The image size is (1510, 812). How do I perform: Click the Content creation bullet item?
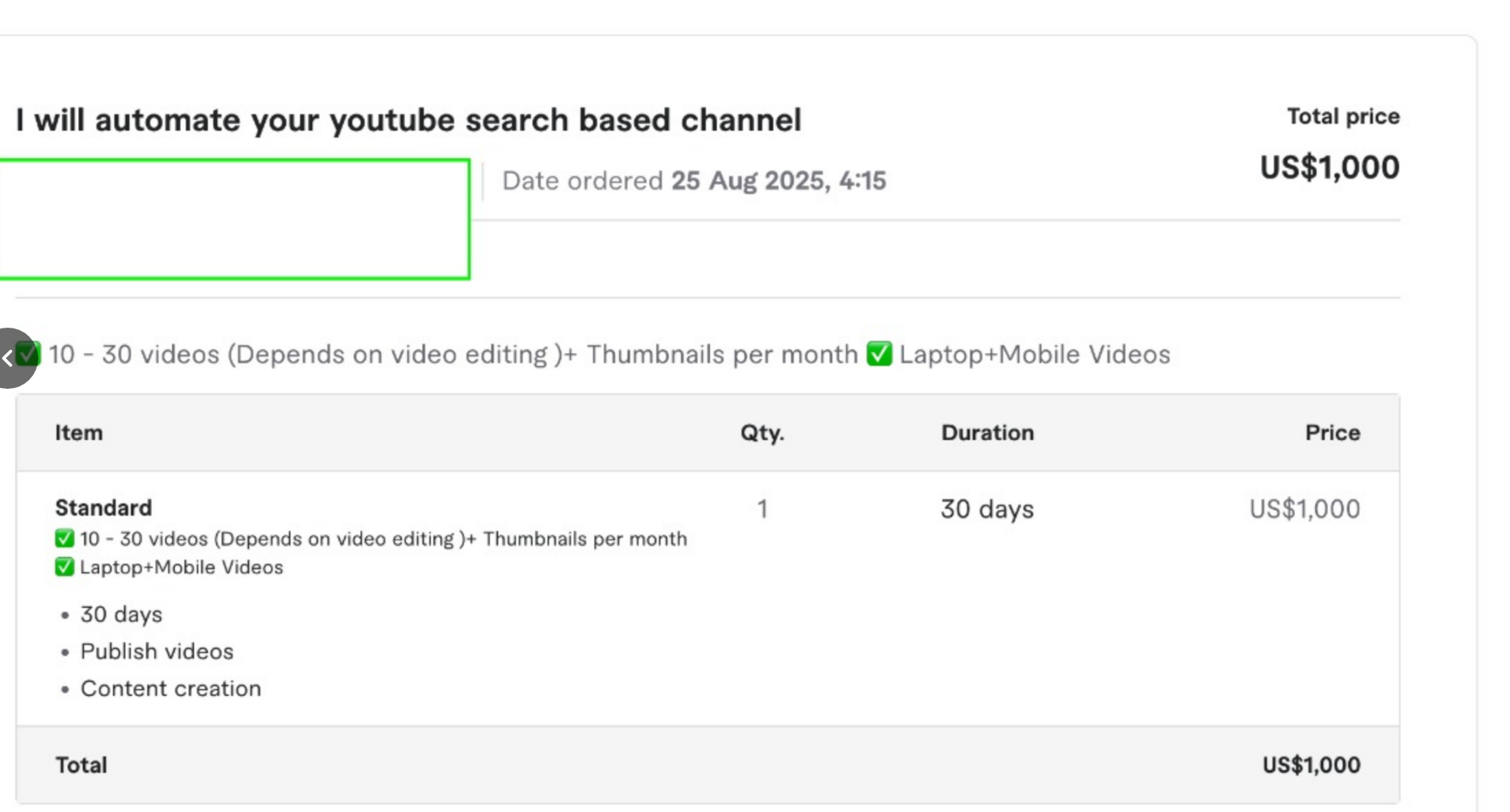[170, 689]
